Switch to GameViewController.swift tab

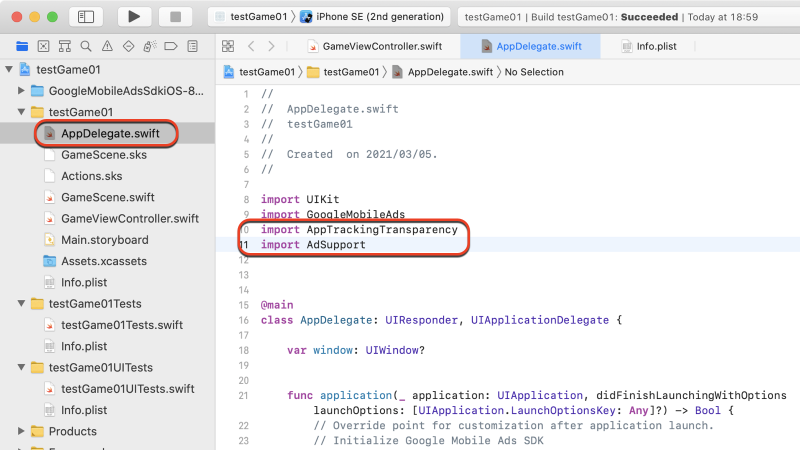point(375,46)
